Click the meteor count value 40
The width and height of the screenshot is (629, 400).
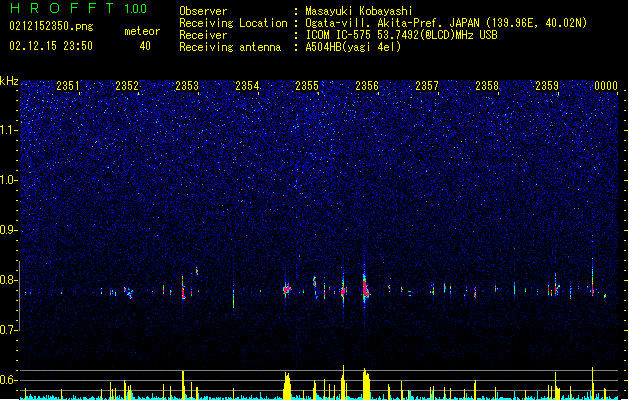[x=145, y=46]
